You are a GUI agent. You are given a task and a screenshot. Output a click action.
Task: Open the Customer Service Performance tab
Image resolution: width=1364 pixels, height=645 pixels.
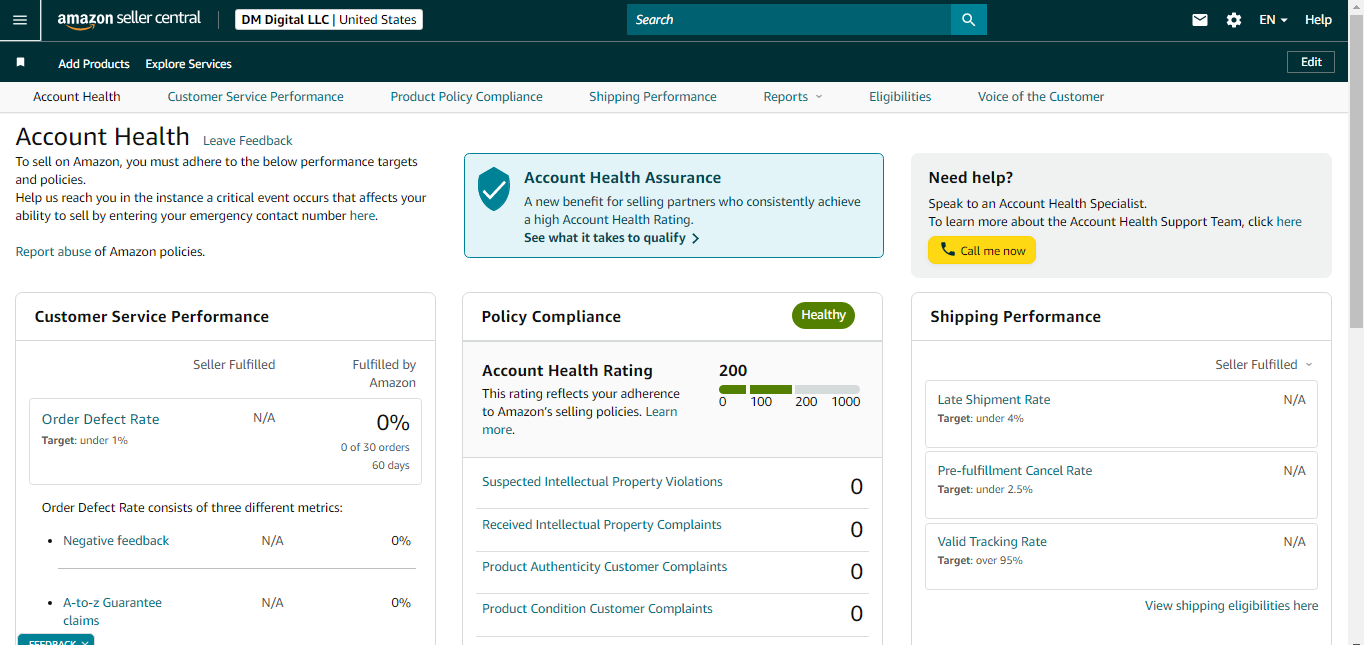[255, 97]
